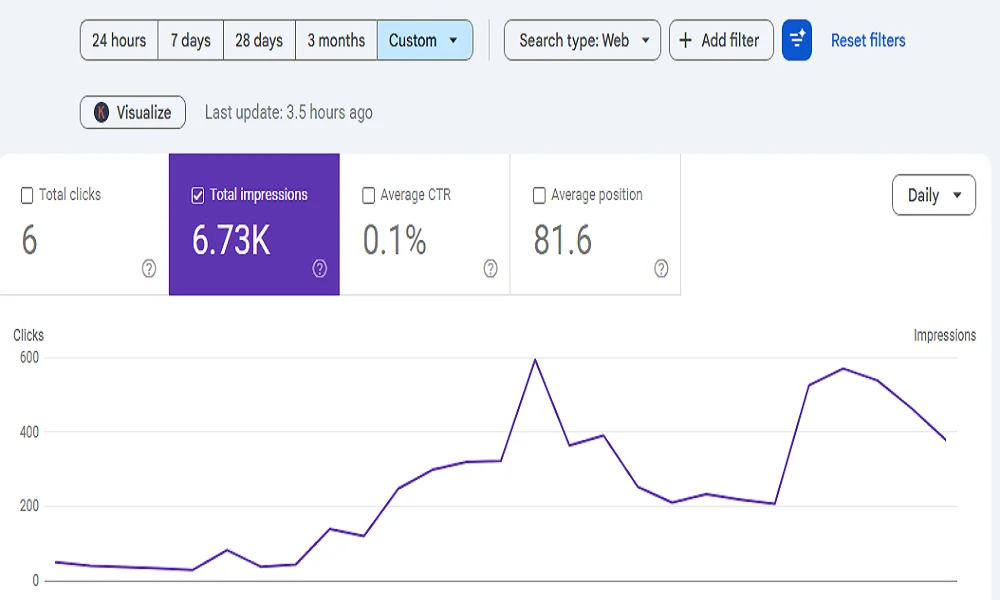
Task: Enable the Average CTR checkbox
Action: 369,195
